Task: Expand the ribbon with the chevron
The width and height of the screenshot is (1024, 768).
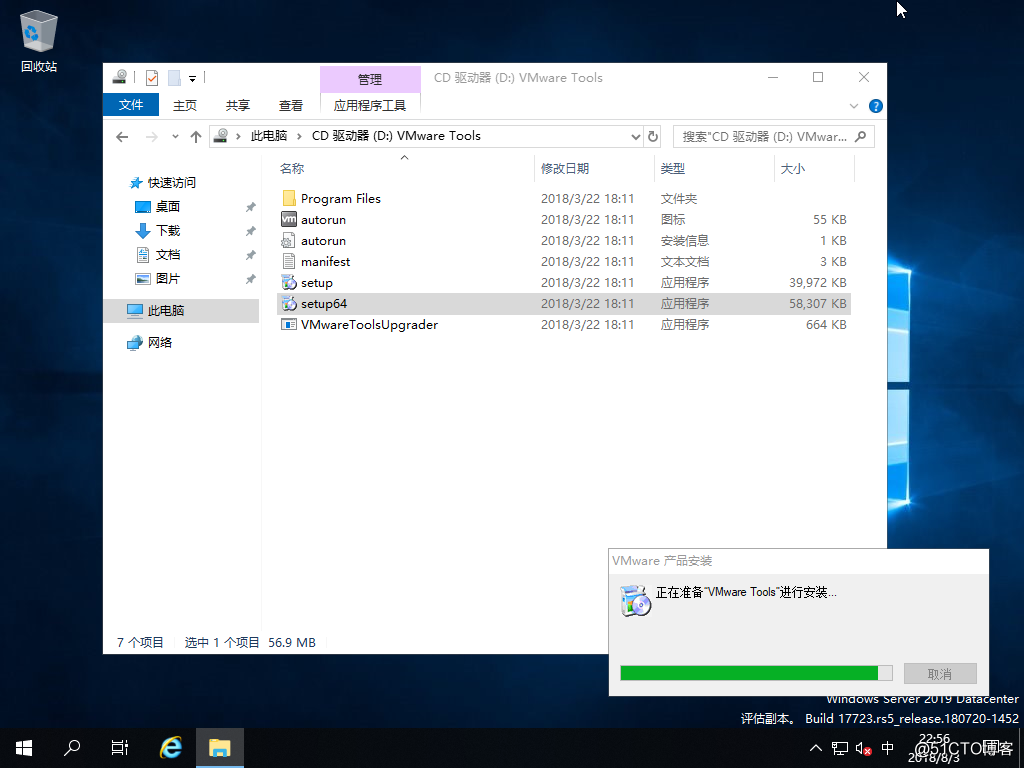Action: (x=854, y=106)
